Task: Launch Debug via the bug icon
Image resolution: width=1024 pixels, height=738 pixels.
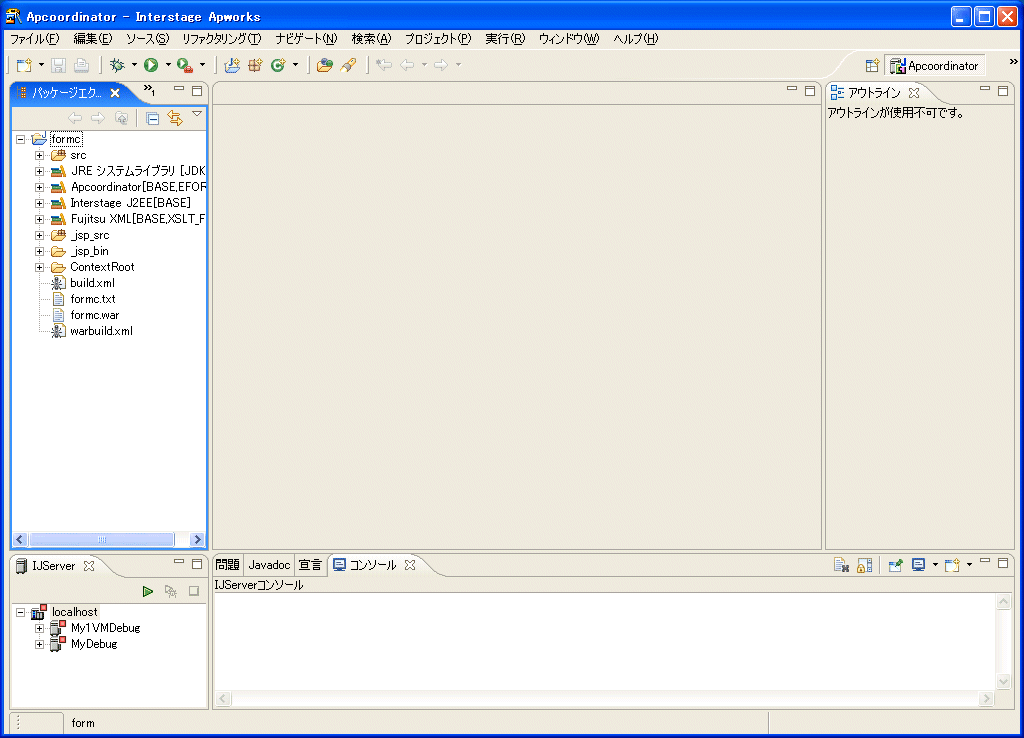Action: point(118,65)
